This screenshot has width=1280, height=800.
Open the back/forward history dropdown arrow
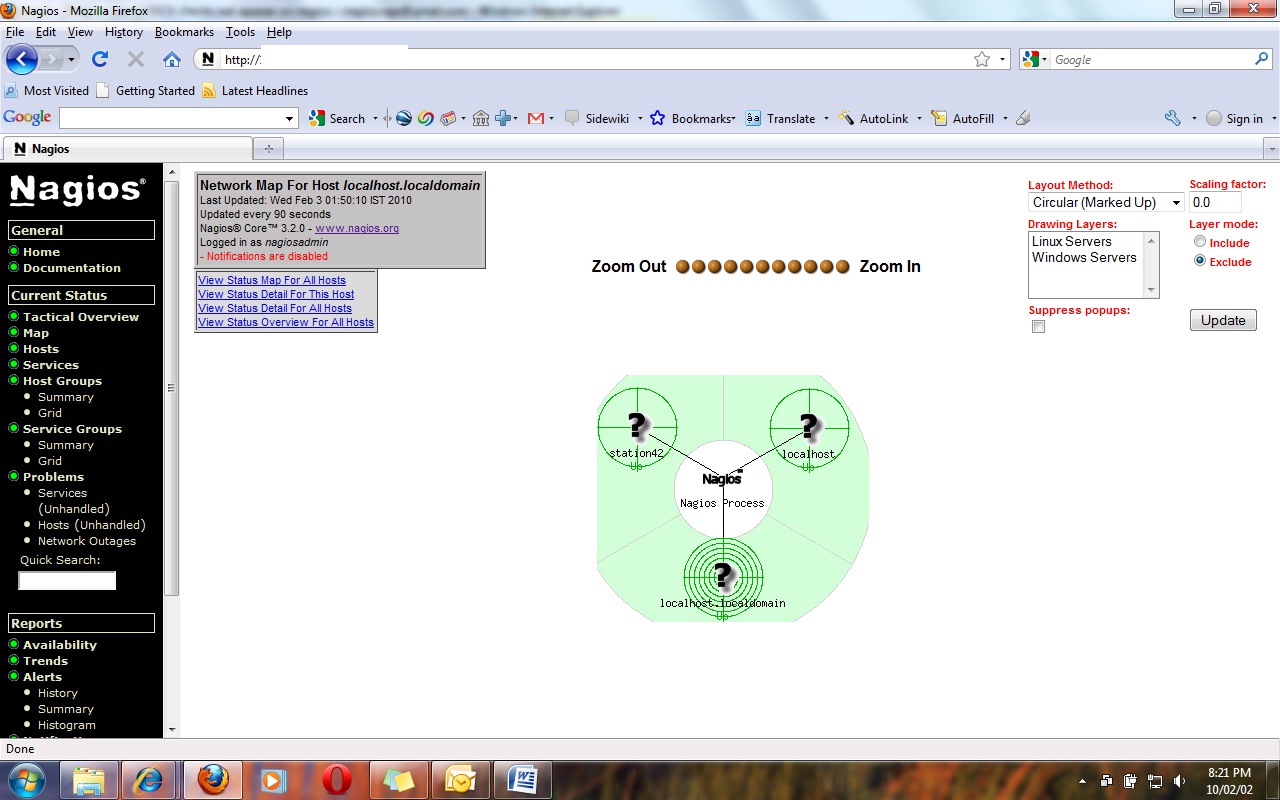pos(71,60)
